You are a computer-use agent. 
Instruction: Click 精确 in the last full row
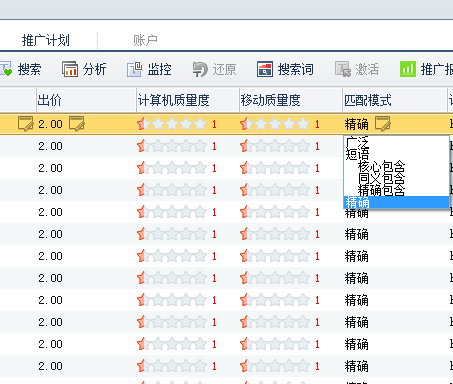[357, 366]
